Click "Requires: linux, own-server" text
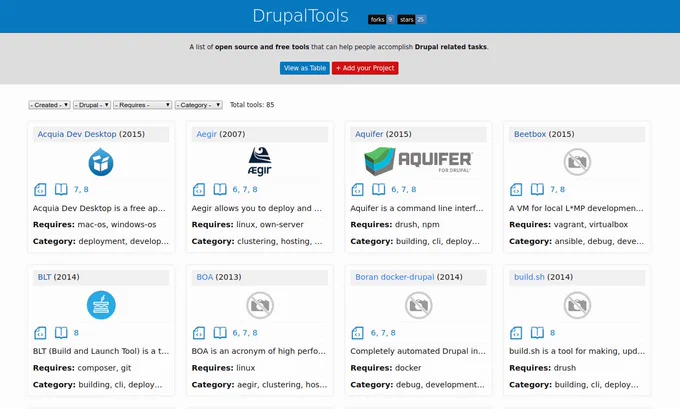The height and width of the screenshot is (409, 680). [248, 224]
